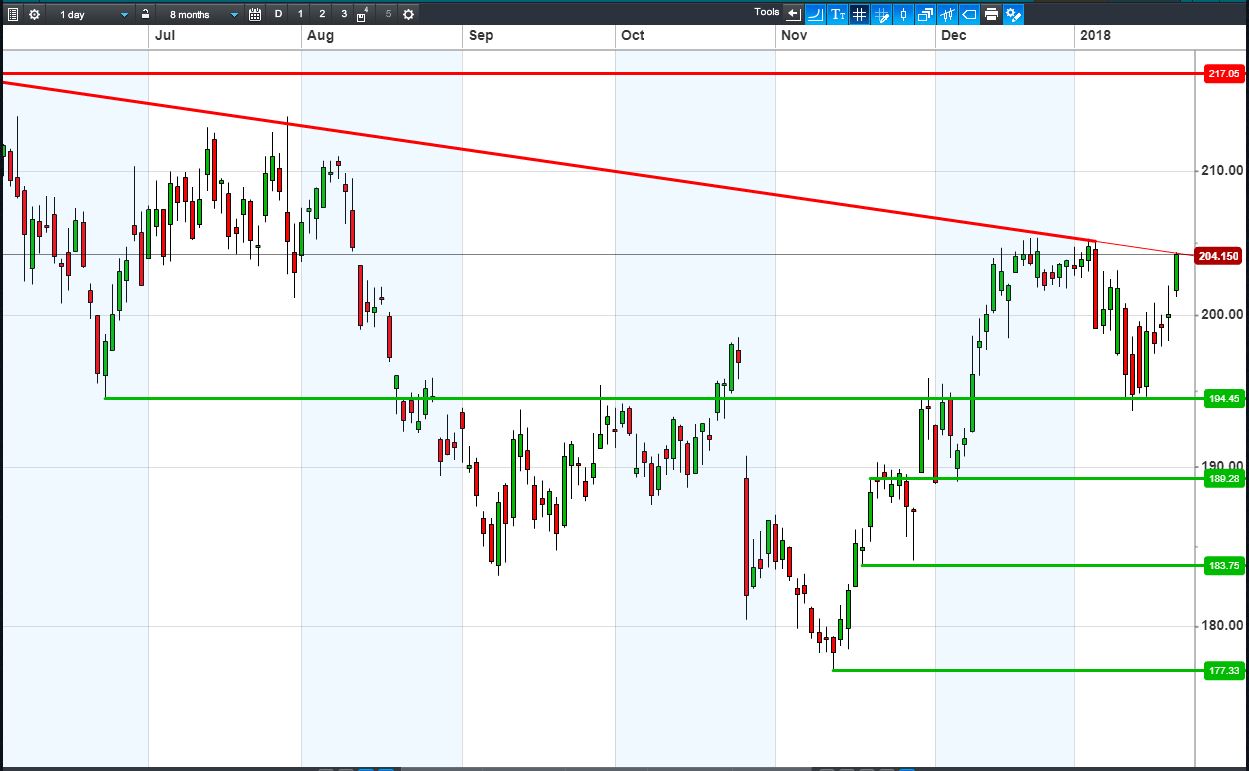Screen dimensions: 1249x771
Task: Toggle the time range lock icon
Action: pos(146,14)
